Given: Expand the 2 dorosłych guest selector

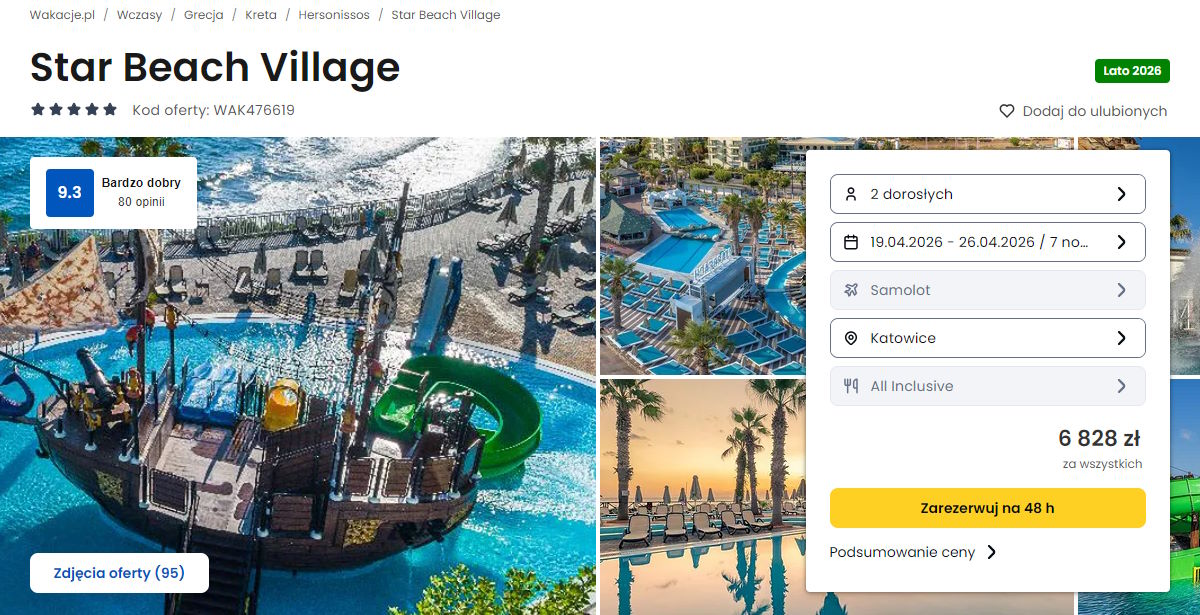Looking at the screenshot, I should (x=988, y=194).
